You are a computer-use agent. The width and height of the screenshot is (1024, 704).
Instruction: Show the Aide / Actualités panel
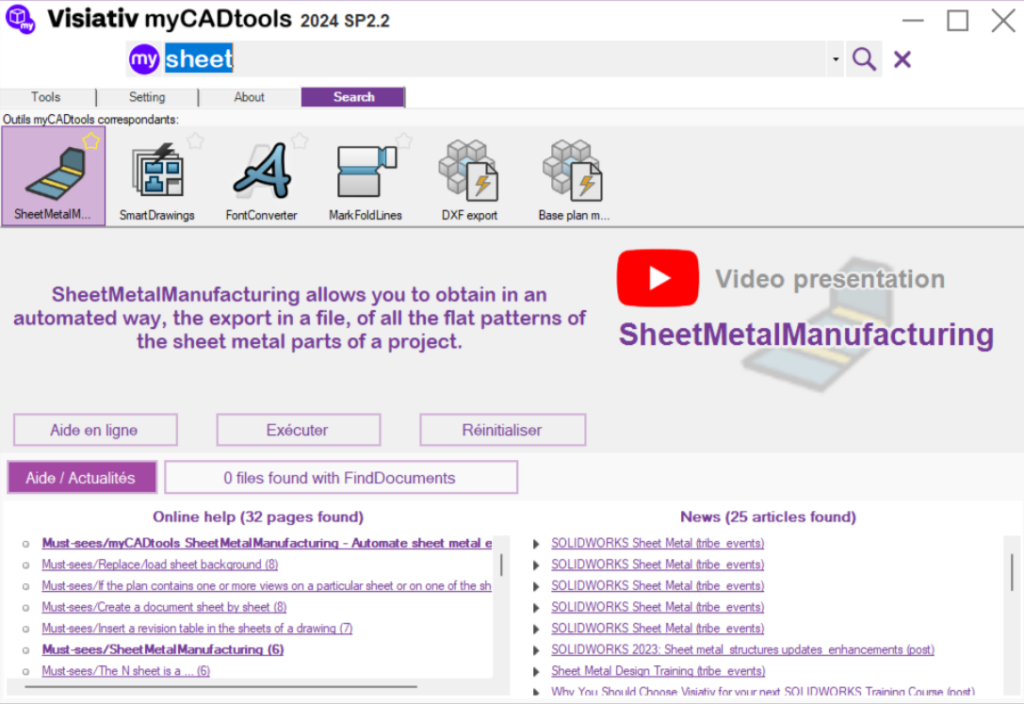[82, 477]
